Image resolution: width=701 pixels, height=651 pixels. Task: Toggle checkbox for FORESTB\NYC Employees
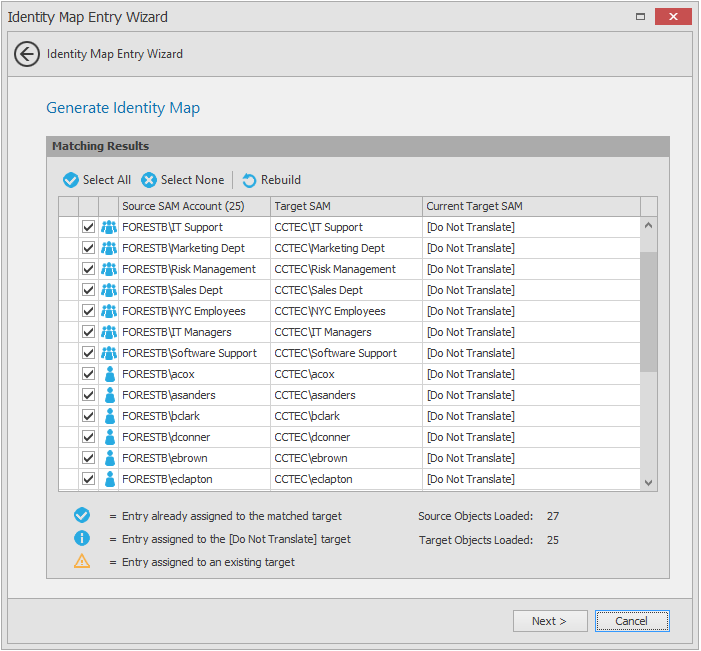pos(88,311)
